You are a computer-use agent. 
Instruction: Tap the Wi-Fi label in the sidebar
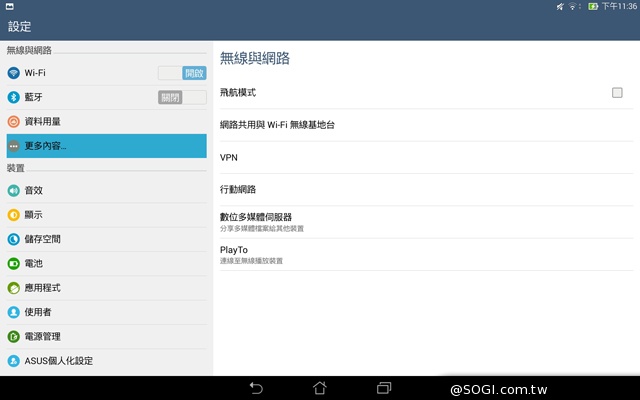[x=35, y=73]
